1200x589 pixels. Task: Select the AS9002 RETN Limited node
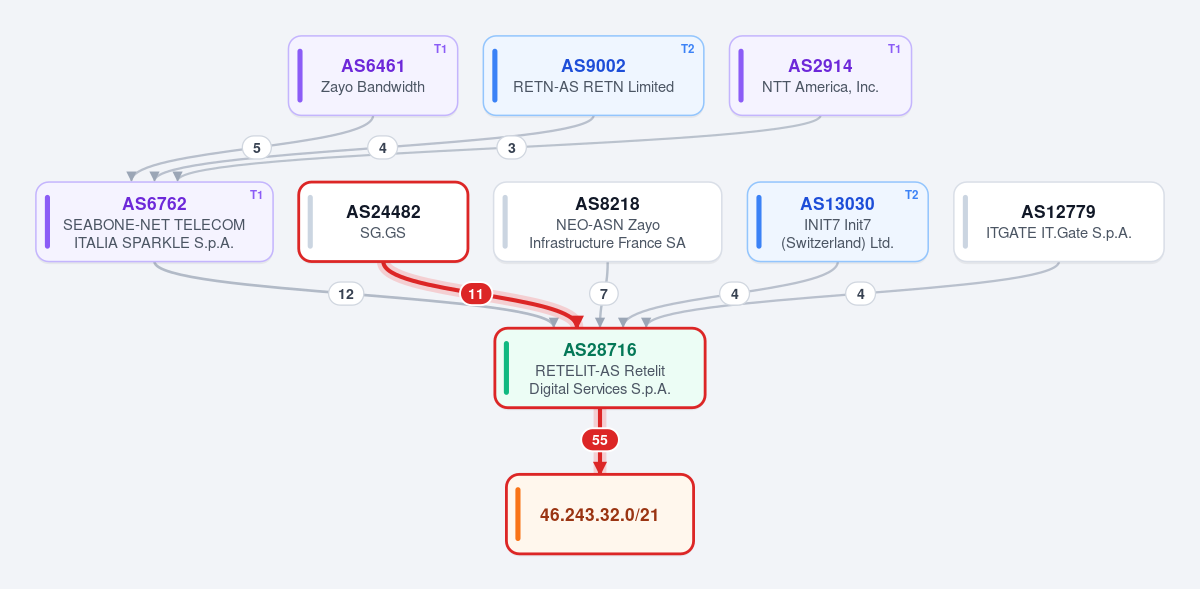593,76
